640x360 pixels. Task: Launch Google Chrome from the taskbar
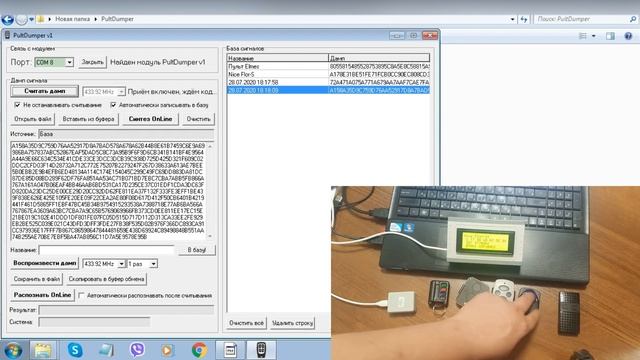[199, 350]
